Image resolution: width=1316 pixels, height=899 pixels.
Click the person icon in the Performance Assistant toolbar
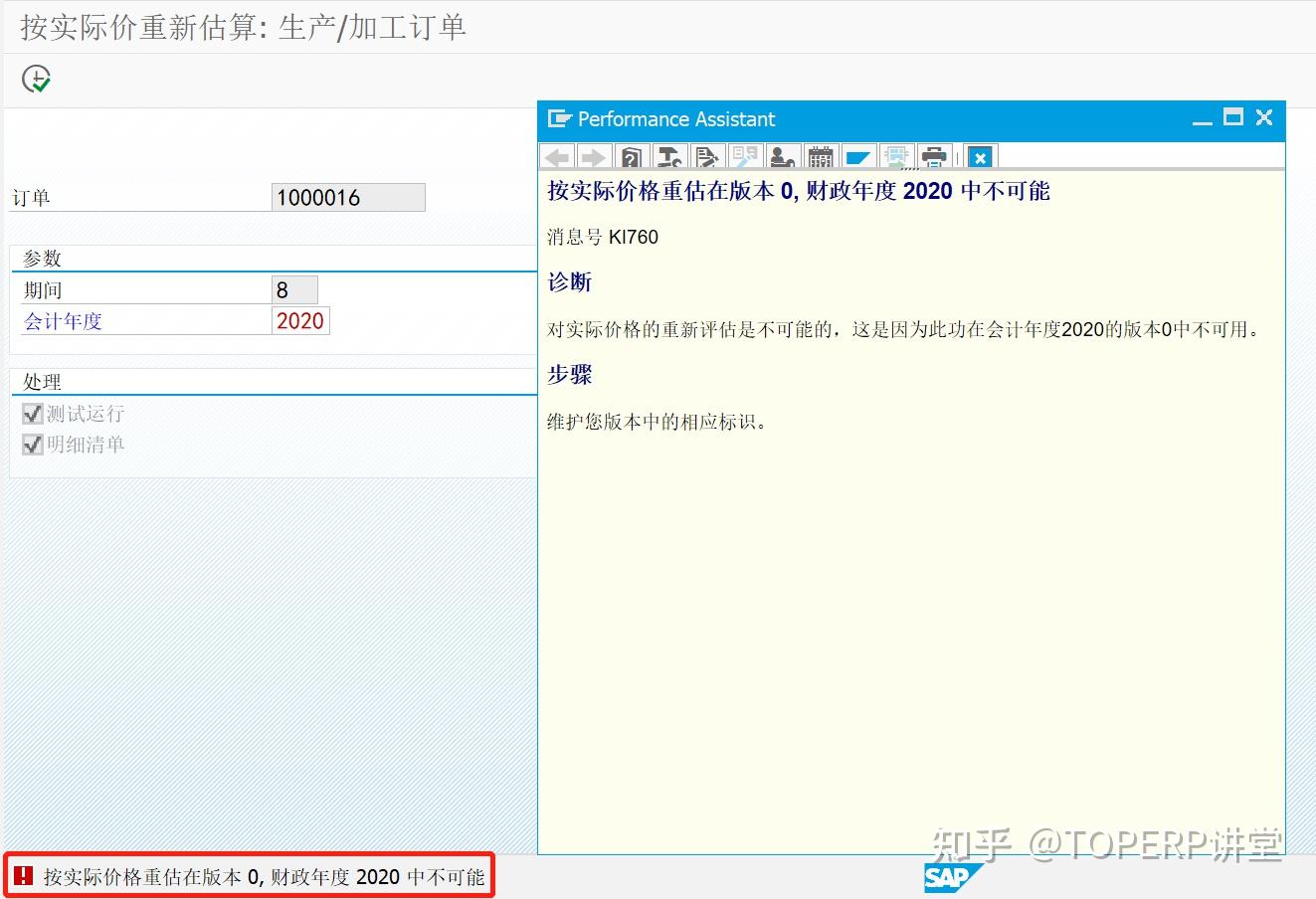click(782, 156)
